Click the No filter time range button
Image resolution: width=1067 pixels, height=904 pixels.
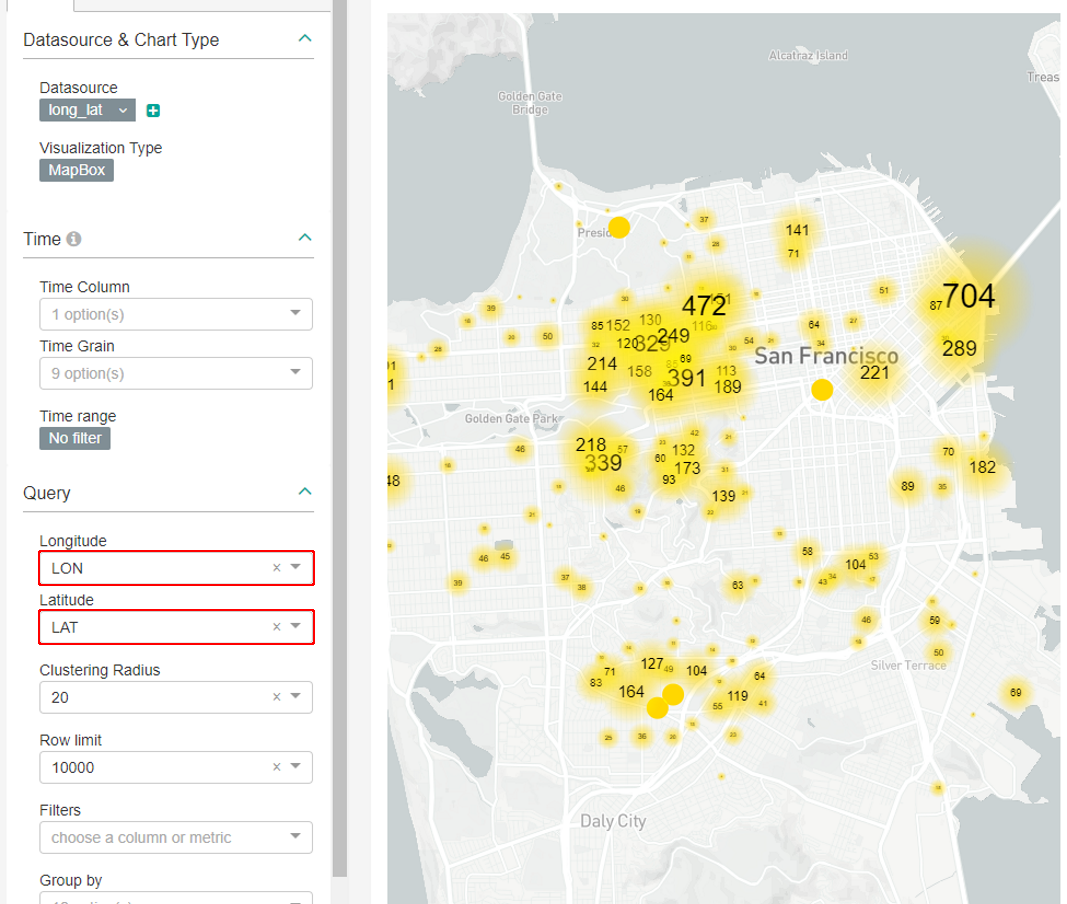coord(74,438)
